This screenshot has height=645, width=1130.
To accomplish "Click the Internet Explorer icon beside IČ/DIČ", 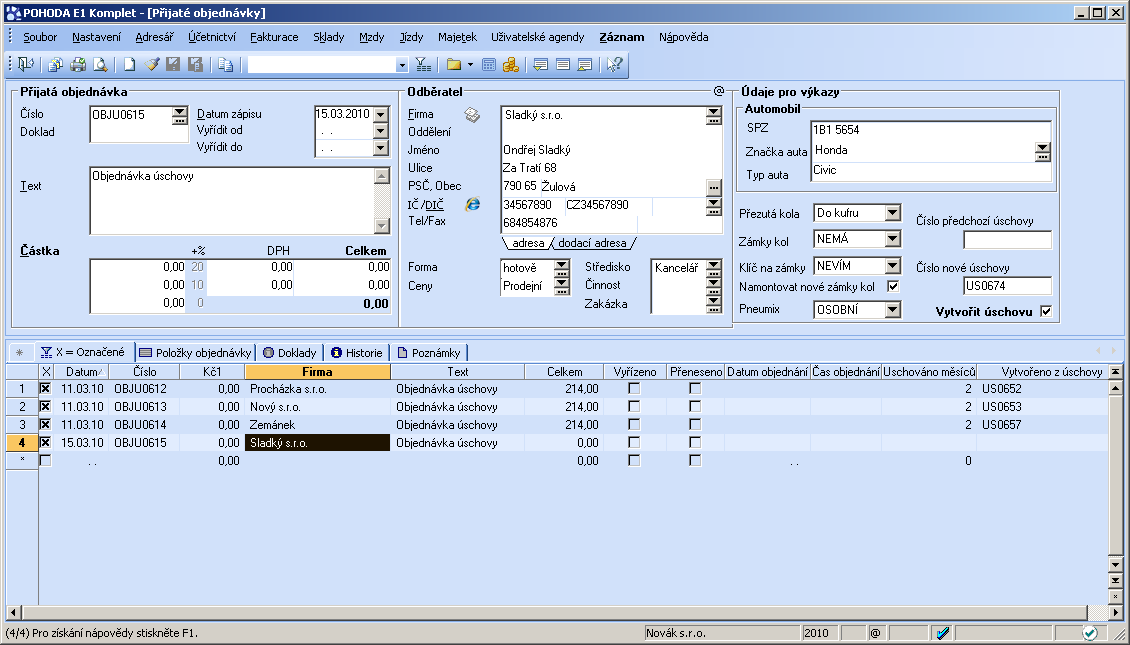I will (473, 204).
